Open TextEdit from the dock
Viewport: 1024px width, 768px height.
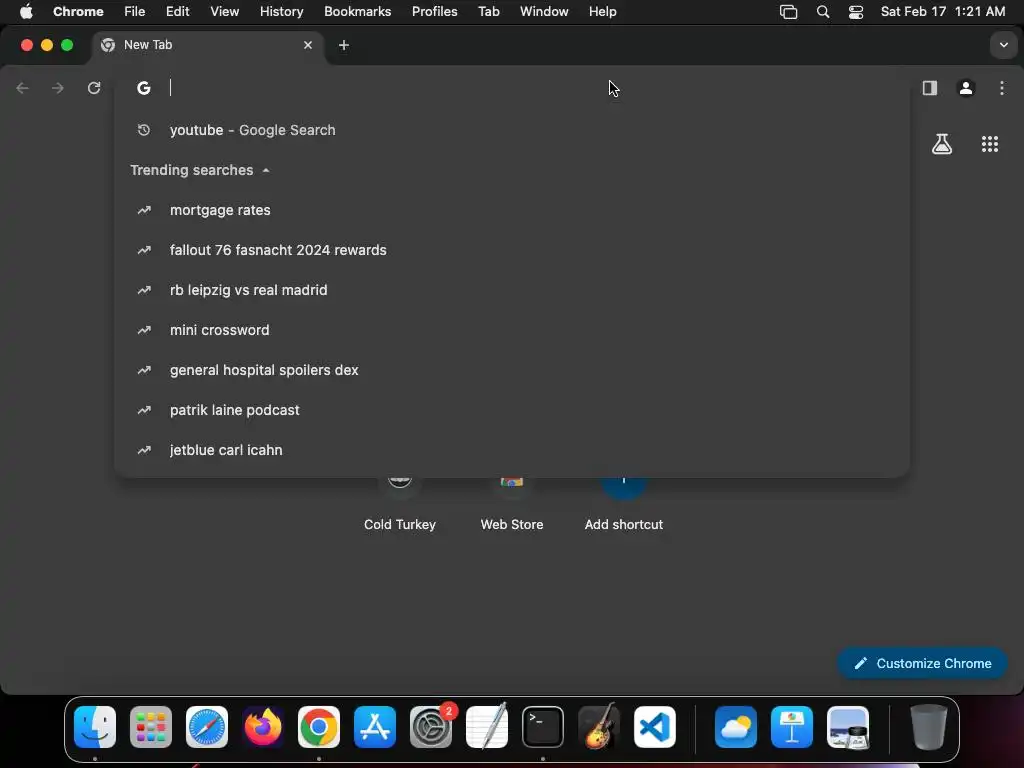point(487,727)
